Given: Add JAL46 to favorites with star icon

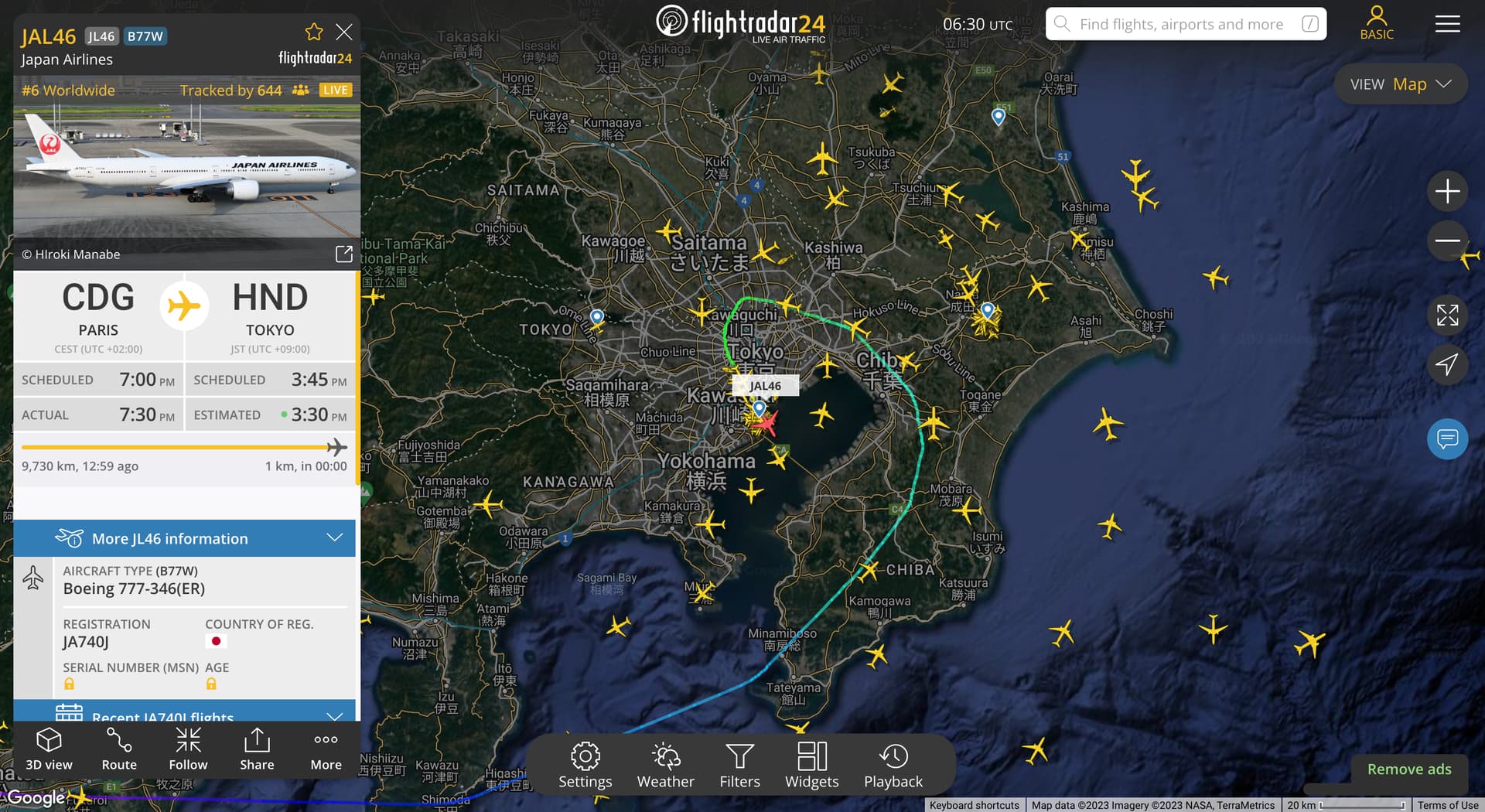Looking at the screenshot, I should (314, 32).
